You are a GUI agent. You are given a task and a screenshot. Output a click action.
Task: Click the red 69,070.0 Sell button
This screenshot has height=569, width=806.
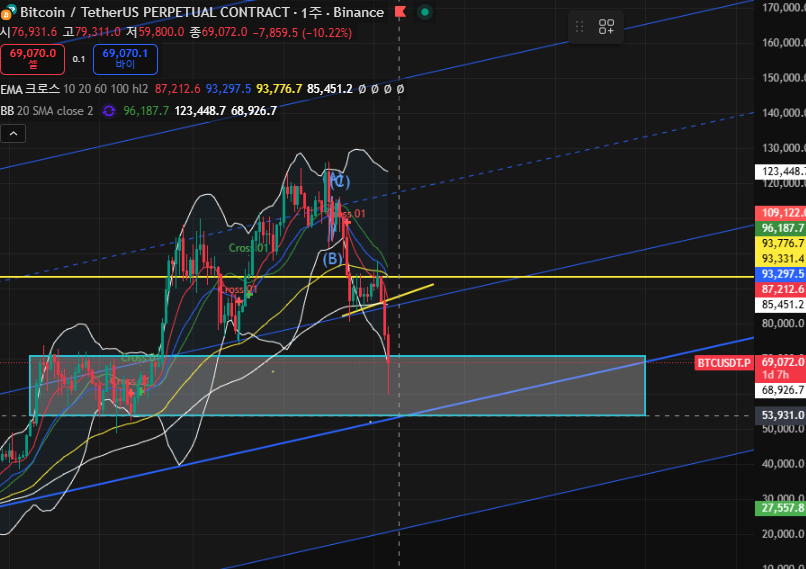pos(32,59)
